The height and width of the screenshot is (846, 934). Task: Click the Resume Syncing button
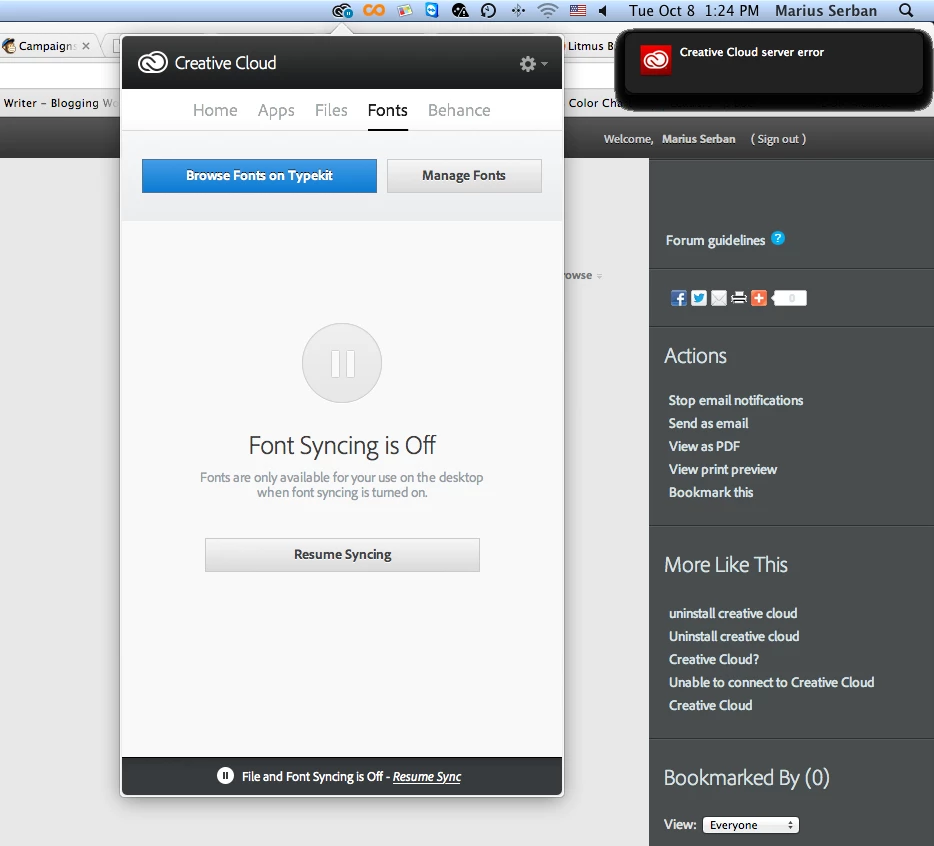click(343, 555)
